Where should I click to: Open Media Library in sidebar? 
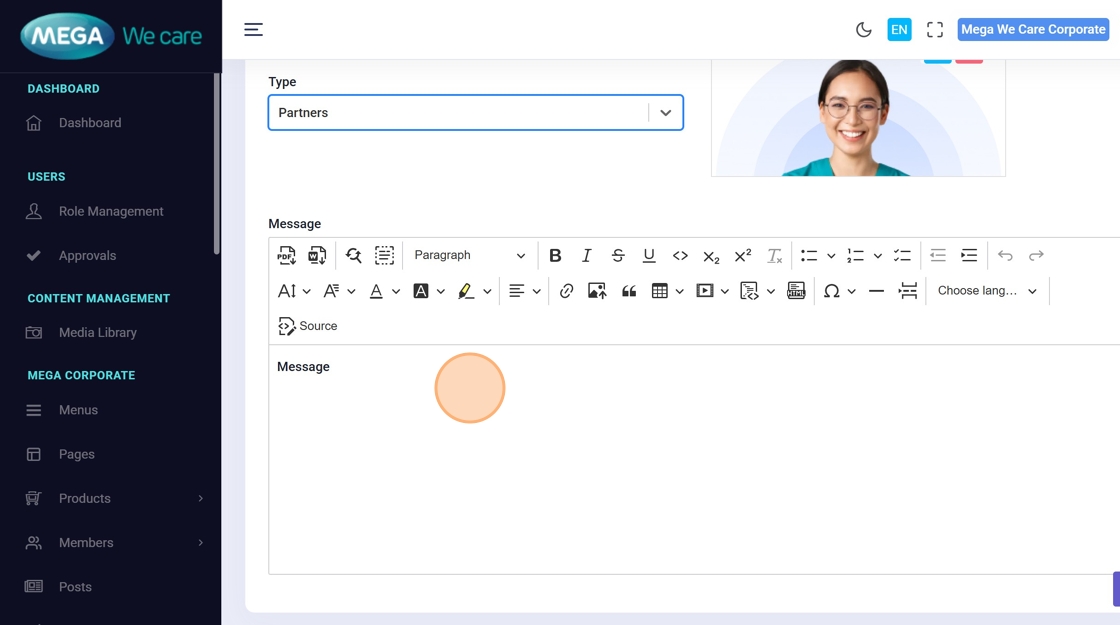[x=97, y=333]
